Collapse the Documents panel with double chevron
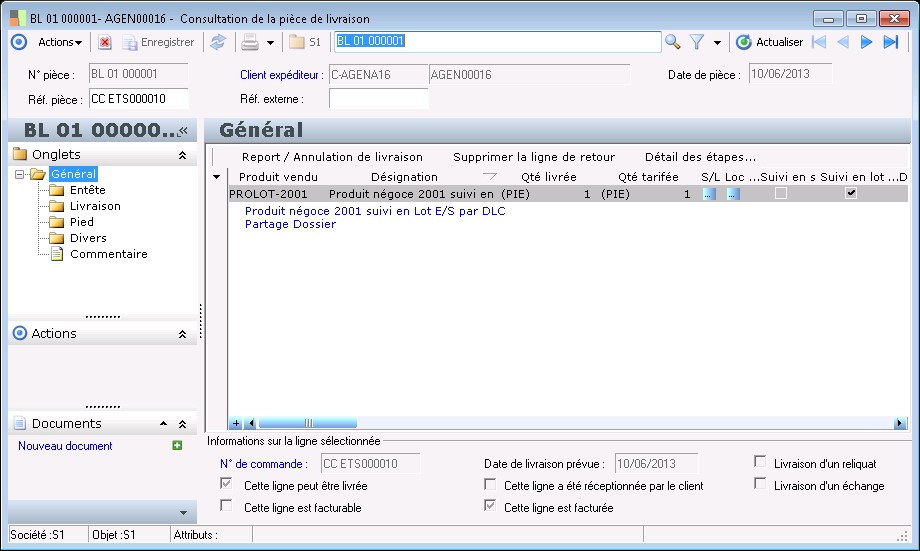Image resolution: width=920 pixels, height=551 pixels. click(182, 424)
